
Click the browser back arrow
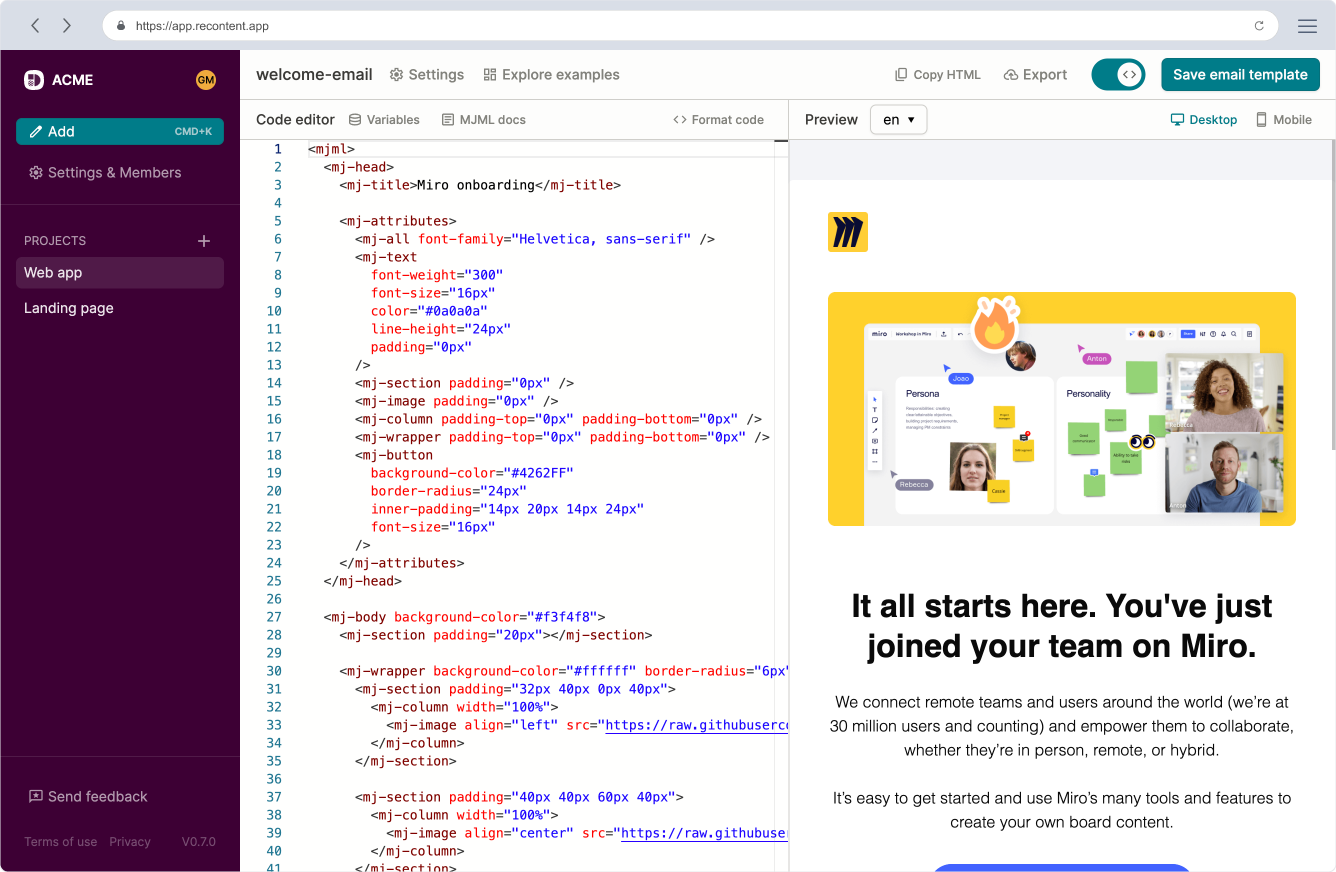coord(35,26)
